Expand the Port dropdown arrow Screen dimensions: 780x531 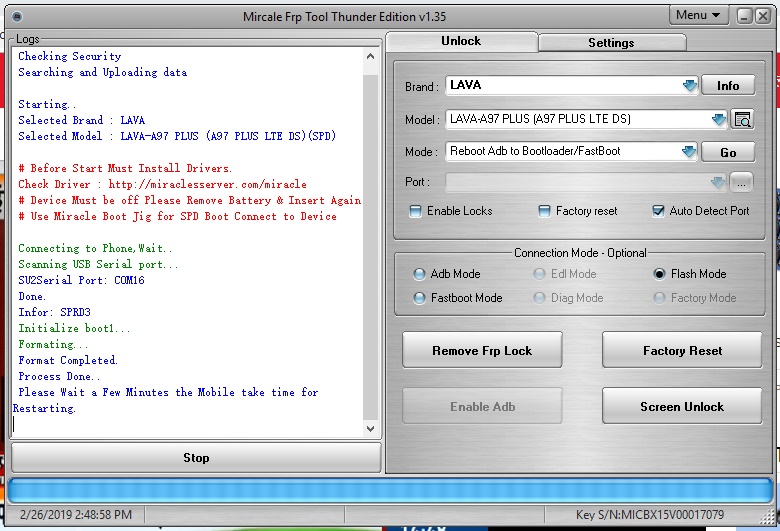click(718, 183)
